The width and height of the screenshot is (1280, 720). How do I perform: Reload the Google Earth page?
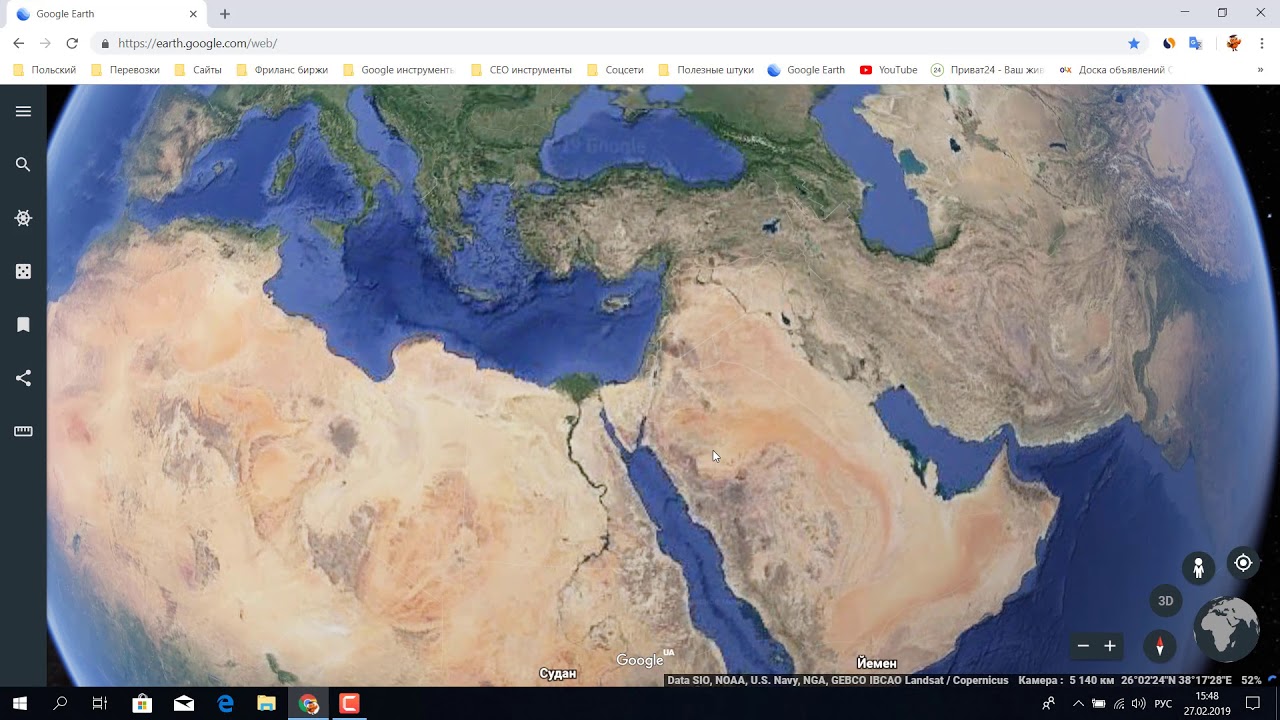(72, 43)
